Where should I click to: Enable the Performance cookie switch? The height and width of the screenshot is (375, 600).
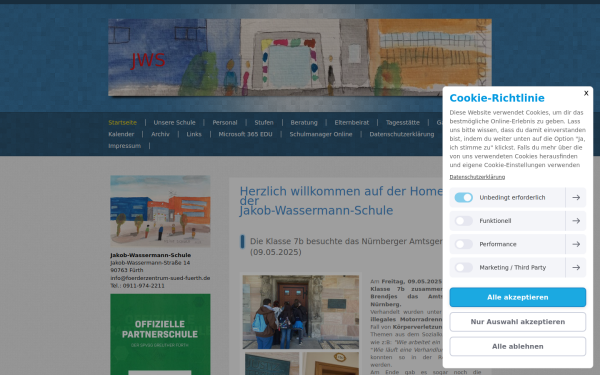464,244
